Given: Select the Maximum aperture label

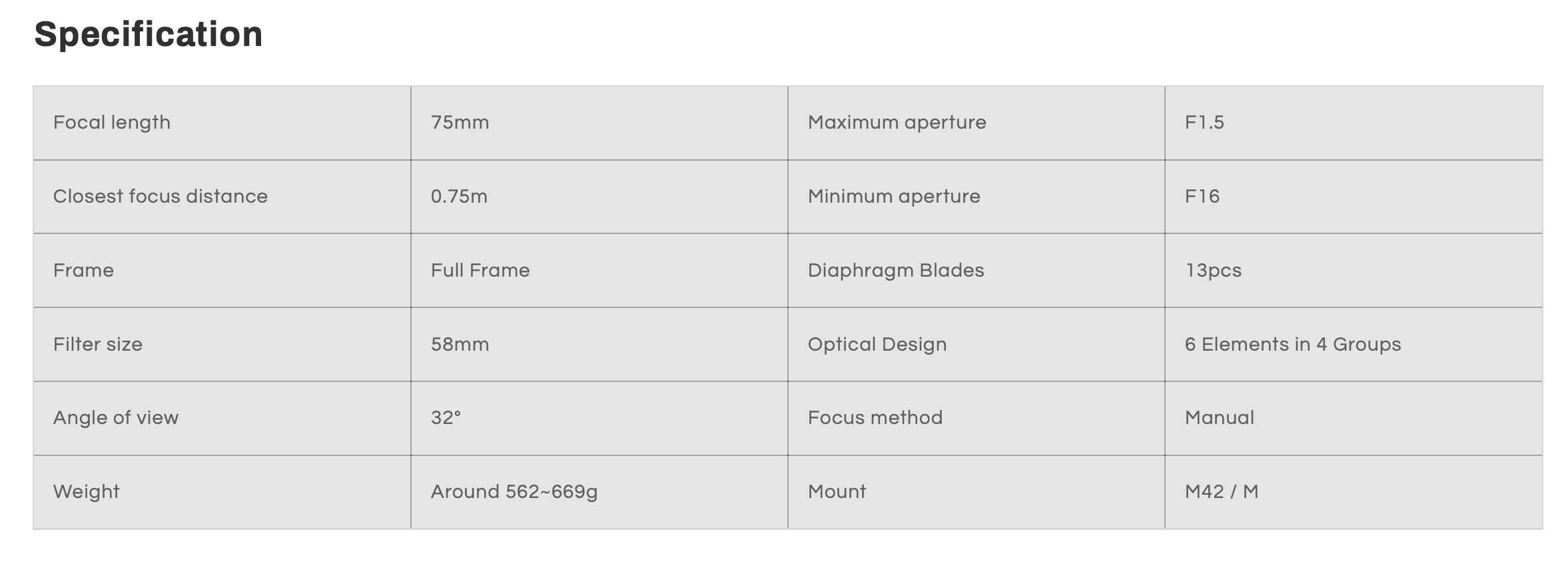Looking at the screenshot, I should [x=897, y=123].
